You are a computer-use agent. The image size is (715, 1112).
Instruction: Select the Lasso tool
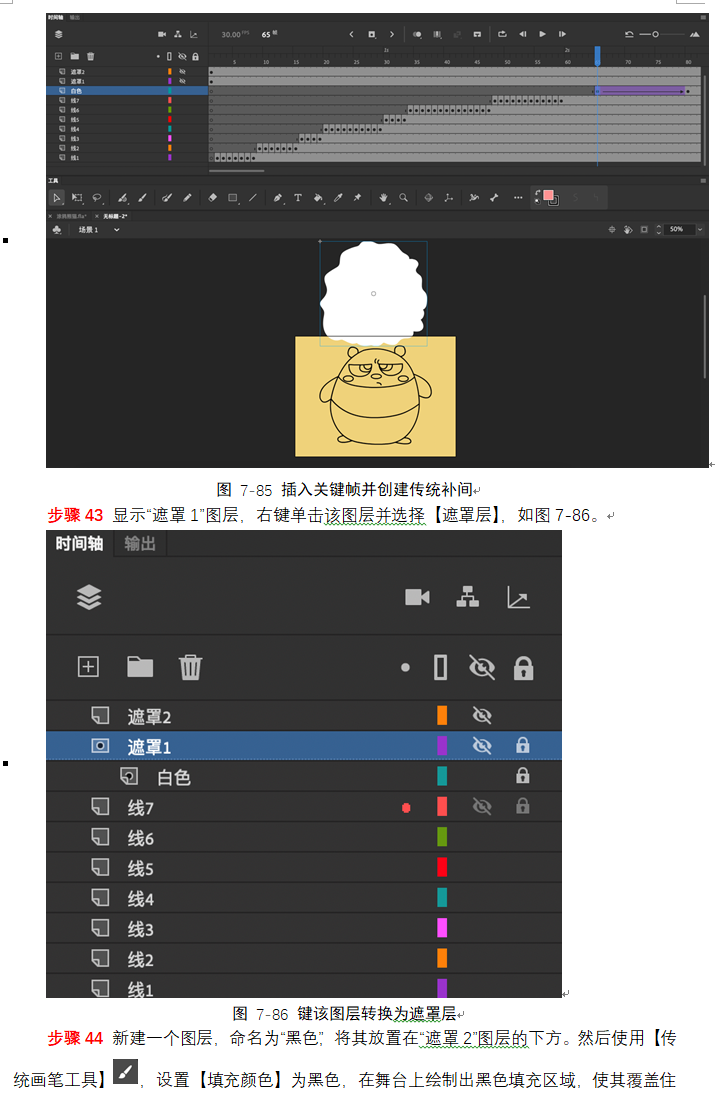97,198
